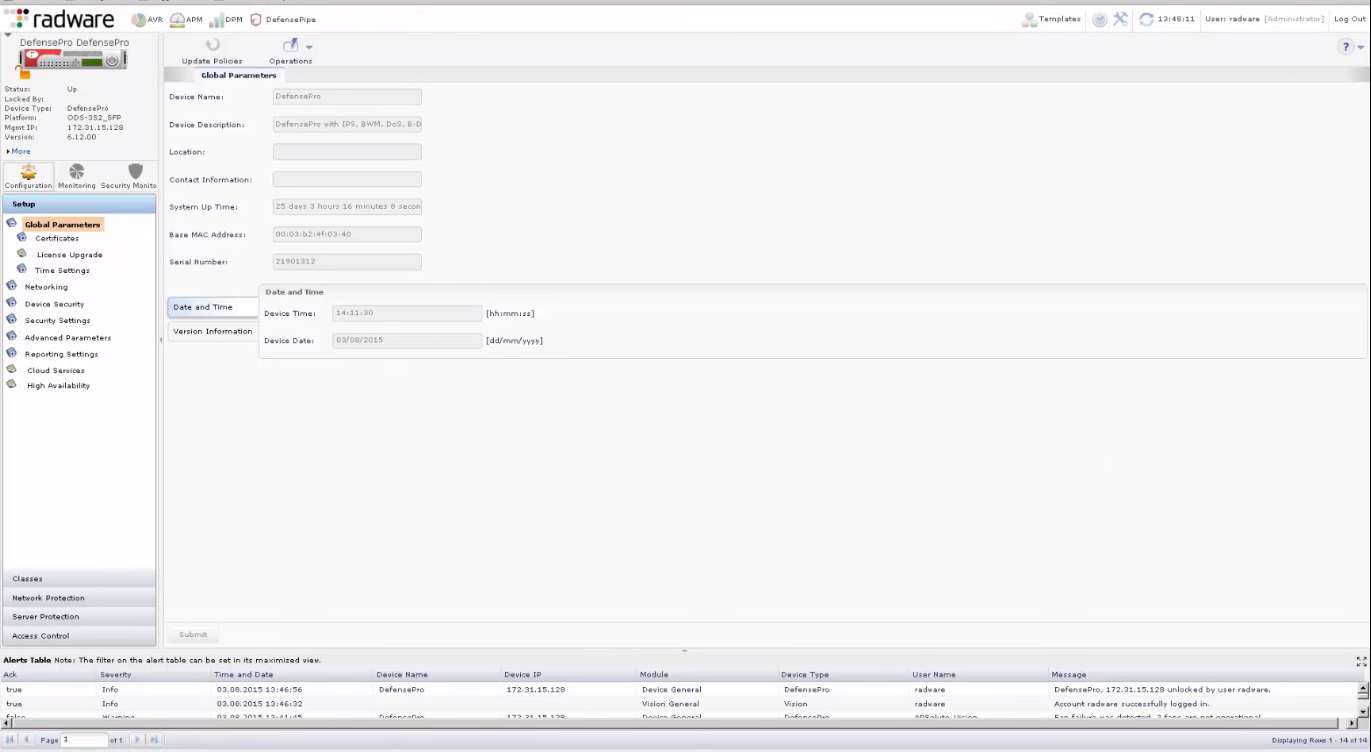Click the Device Time field

(x=407, y=313)
